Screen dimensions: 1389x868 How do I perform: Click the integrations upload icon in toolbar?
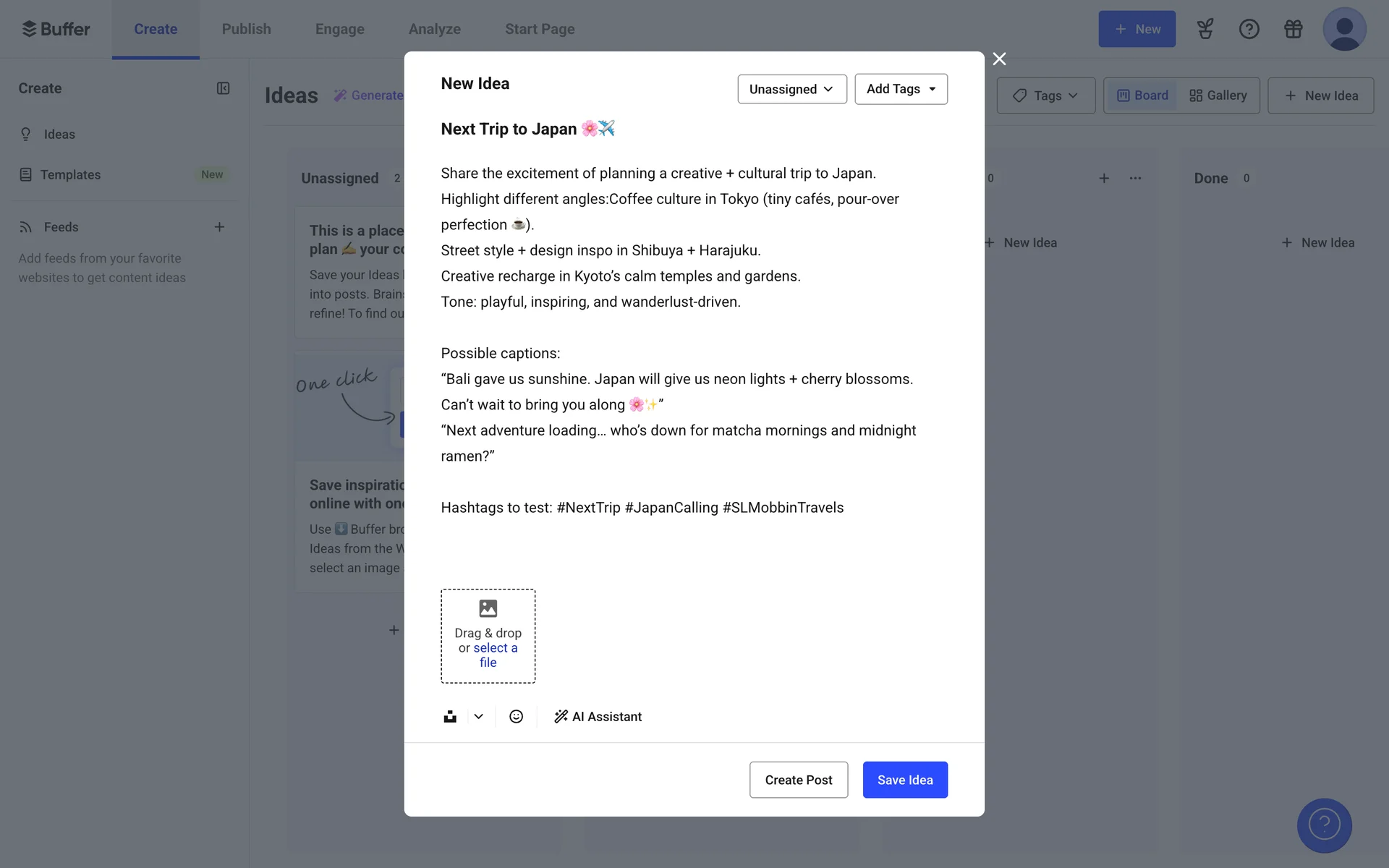(x=450, y=716)
